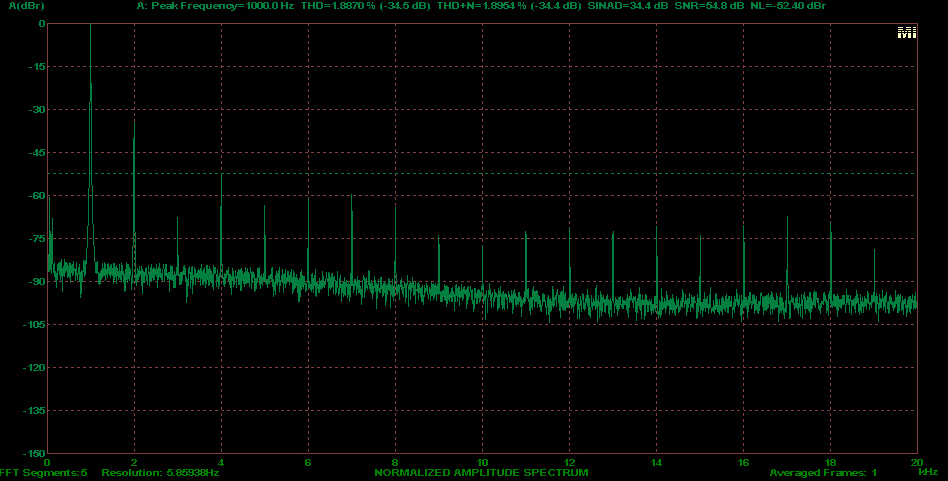Click the -60 y-axis tick label
Screen dimensions: 948x481
click(37, 196)
